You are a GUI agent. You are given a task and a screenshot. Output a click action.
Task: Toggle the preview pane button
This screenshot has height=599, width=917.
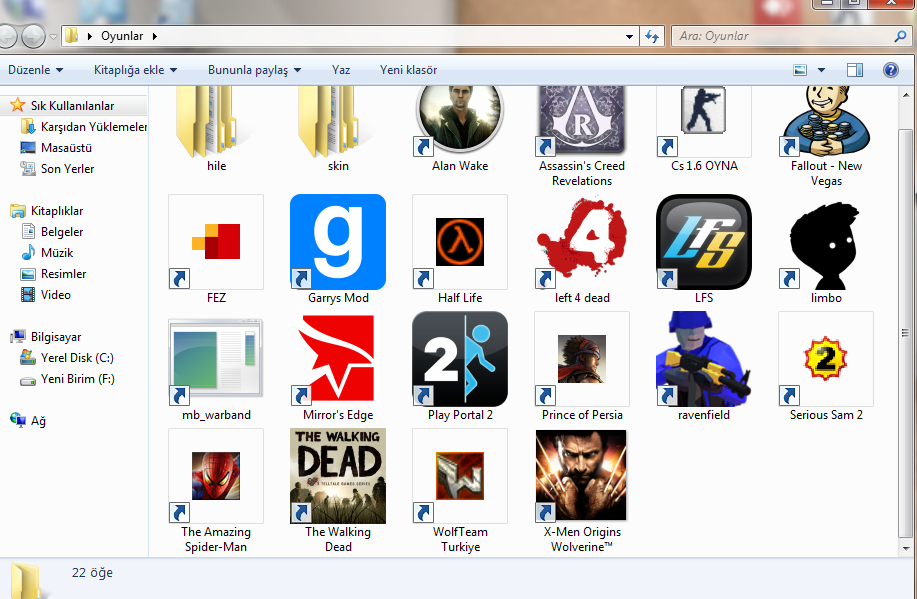[854, 70]
